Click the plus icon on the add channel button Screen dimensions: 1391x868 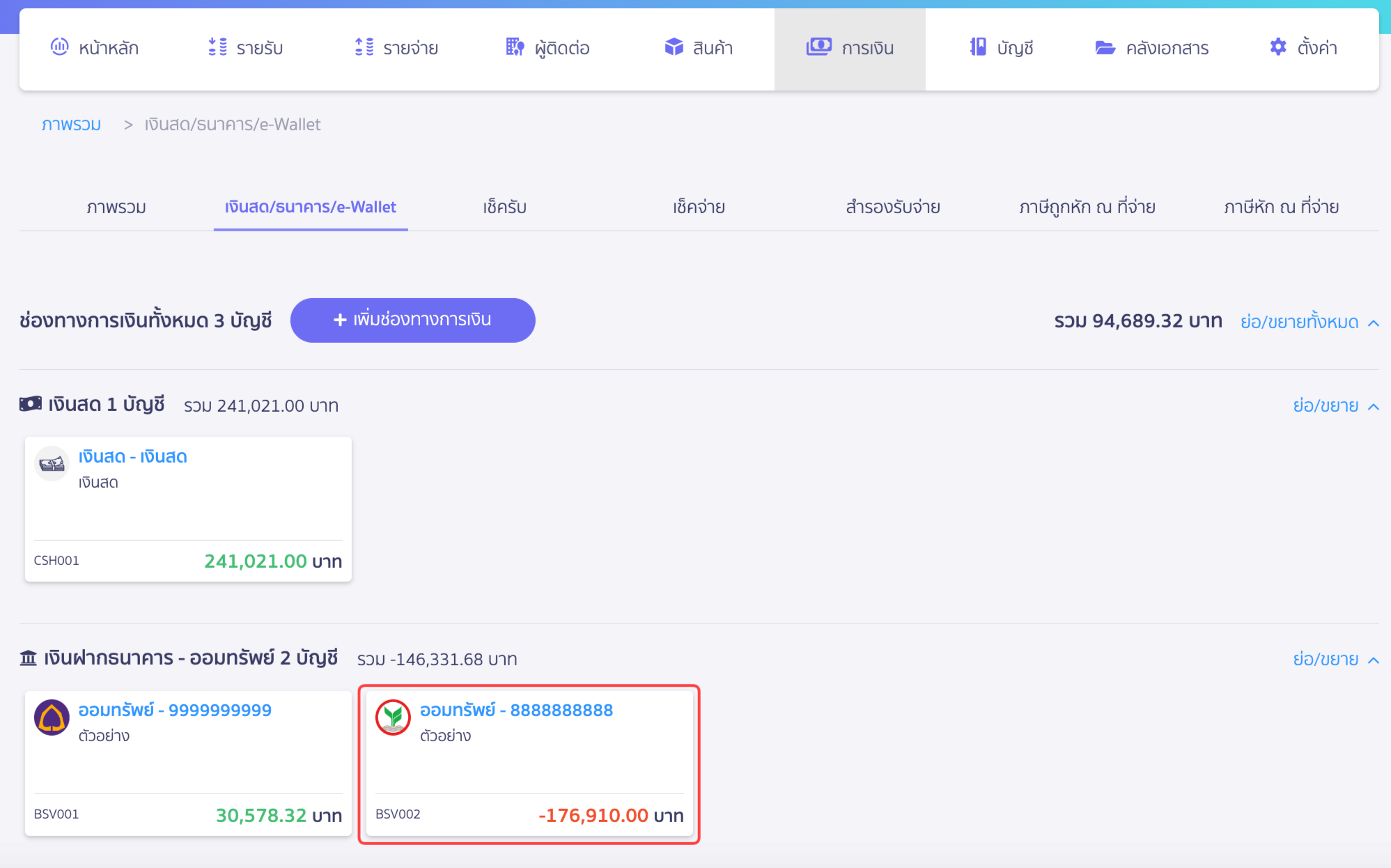point(340,320)
